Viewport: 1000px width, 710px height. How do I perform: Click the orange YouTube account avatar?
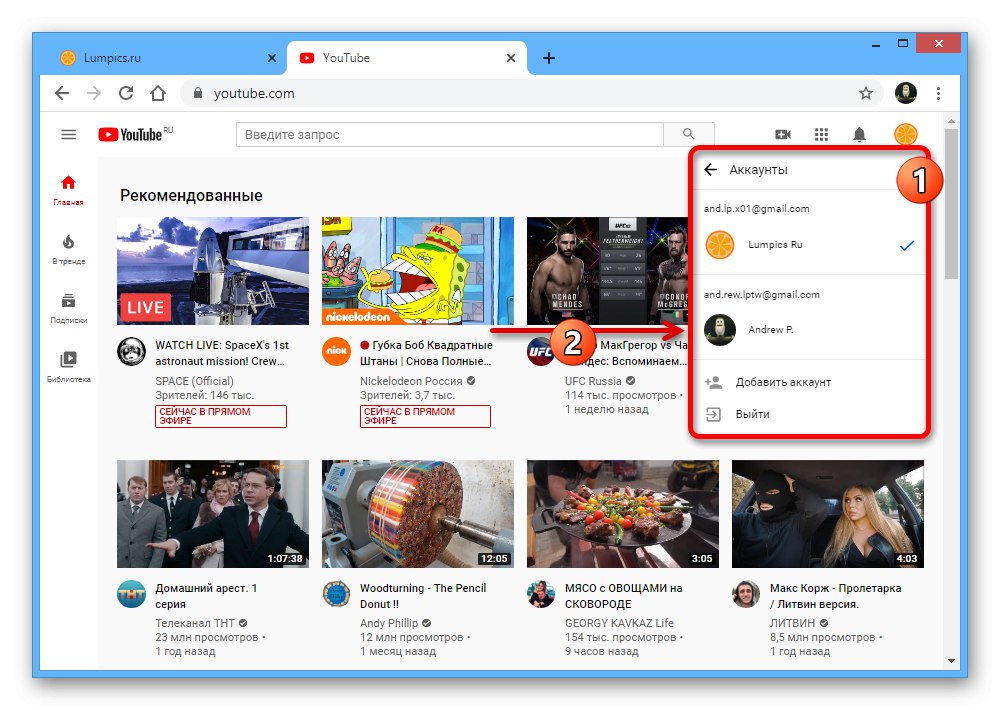point(906,135)
